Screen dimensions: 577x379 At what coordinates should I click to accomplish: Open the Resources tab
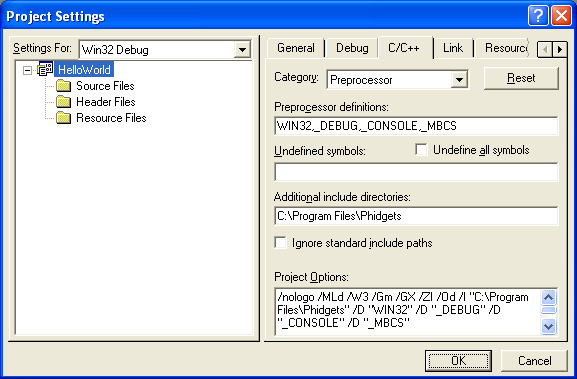(x=502, y=48)
